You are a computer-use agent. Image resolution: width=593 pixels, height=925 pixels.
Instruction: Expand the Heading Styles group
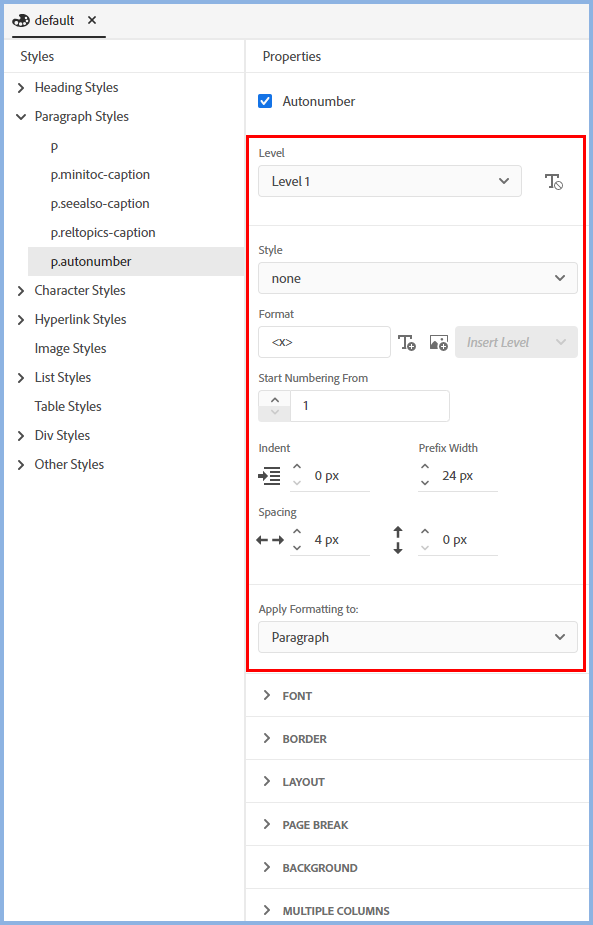(x=22, y=88)
